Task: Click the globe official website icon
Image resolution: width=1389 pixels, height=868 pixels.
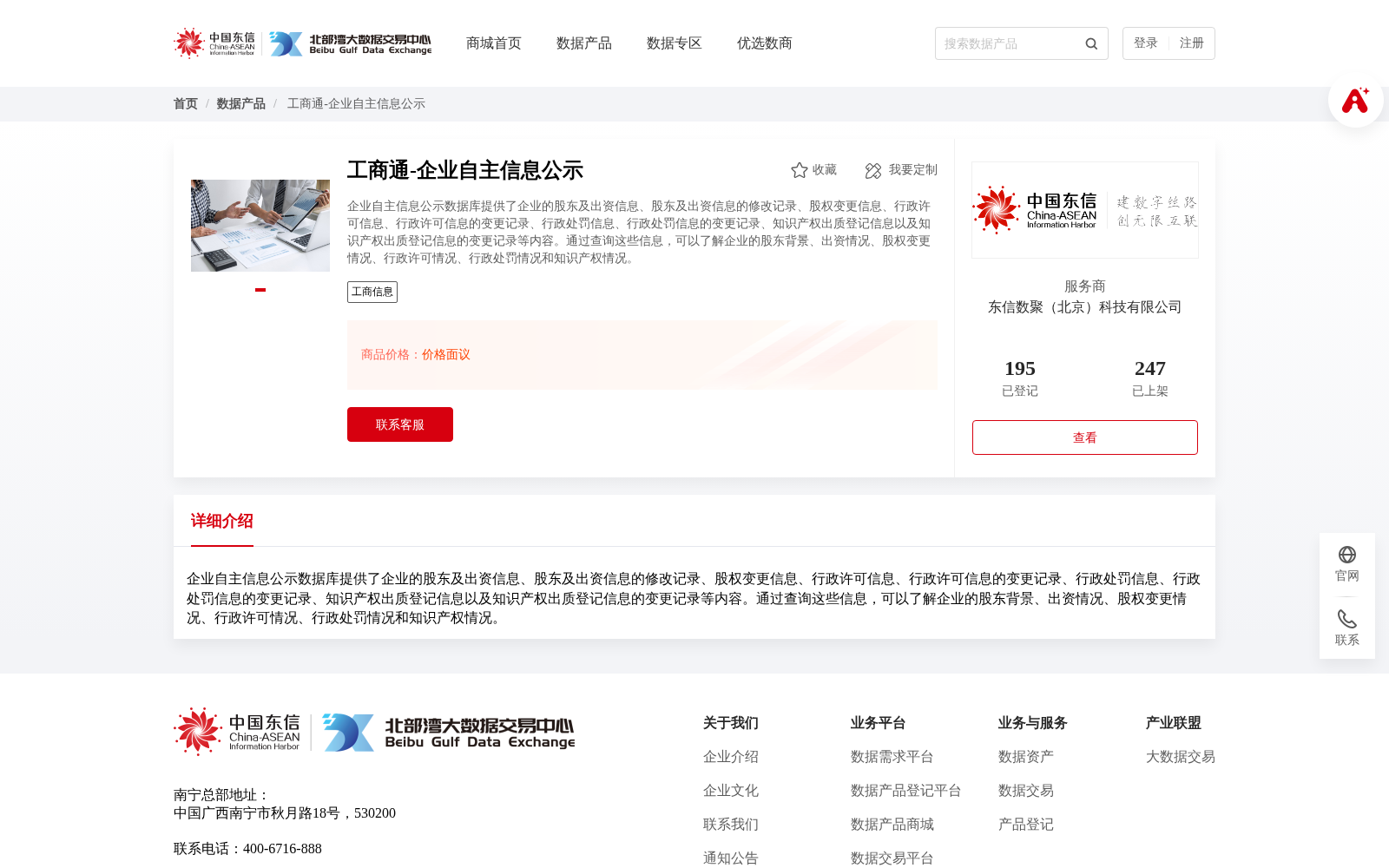Action: [x=1347, y=555]
